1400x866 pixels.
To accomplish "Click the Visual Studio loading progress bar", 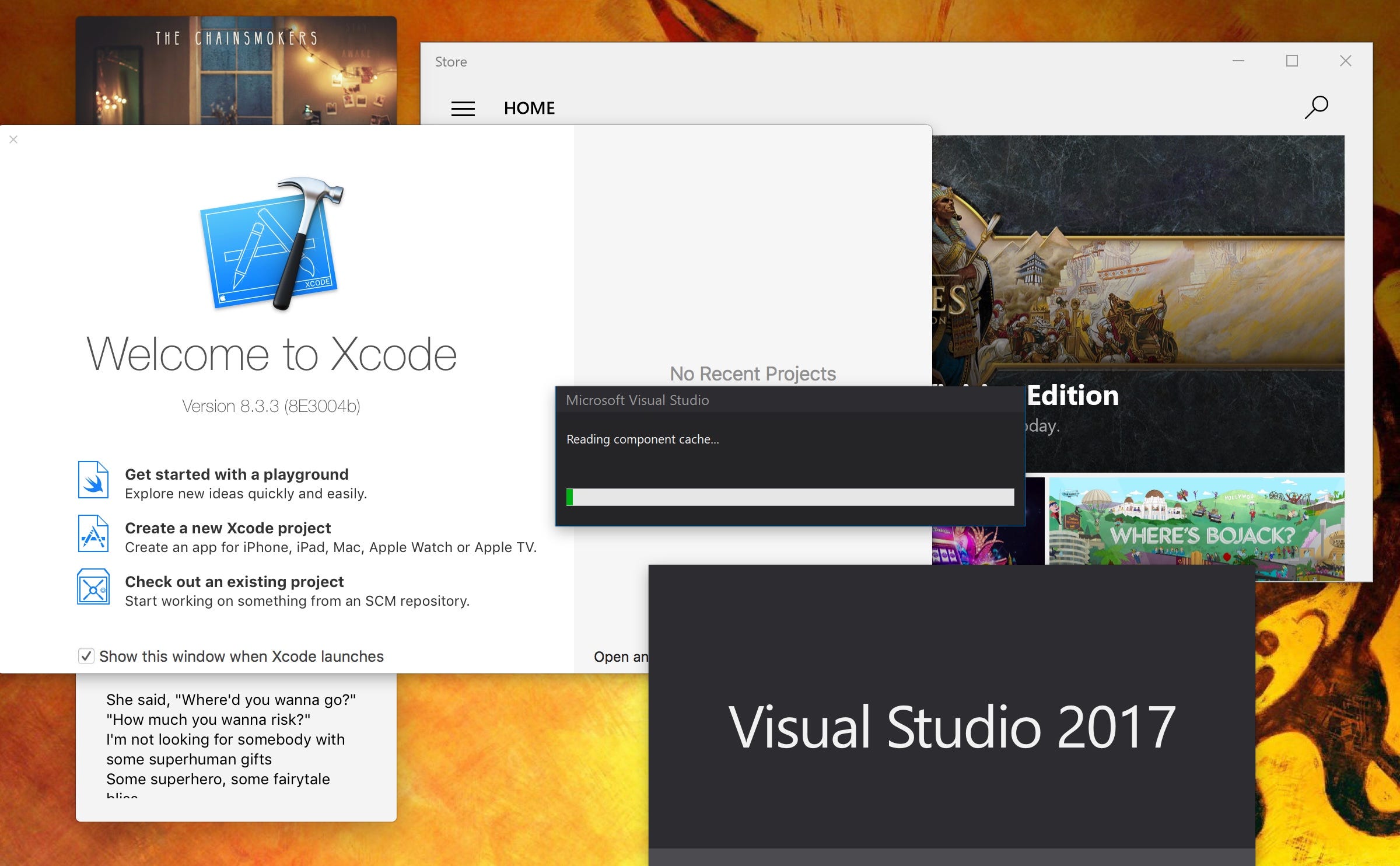I will pos(790,497).
